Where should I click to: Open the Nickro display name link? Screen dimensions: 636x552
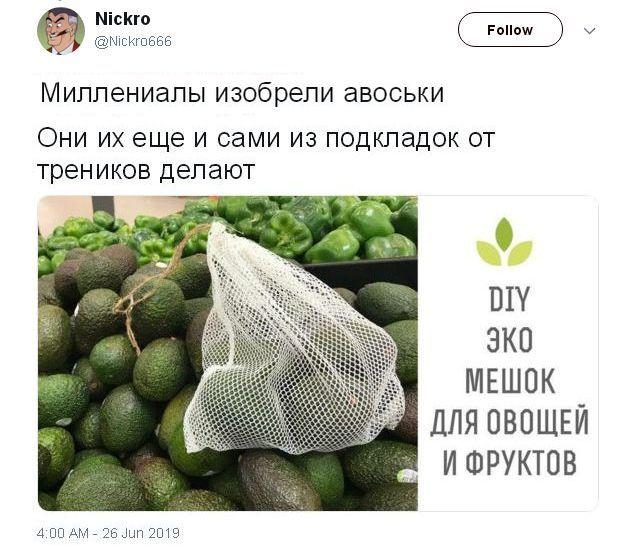pos(122,19)
